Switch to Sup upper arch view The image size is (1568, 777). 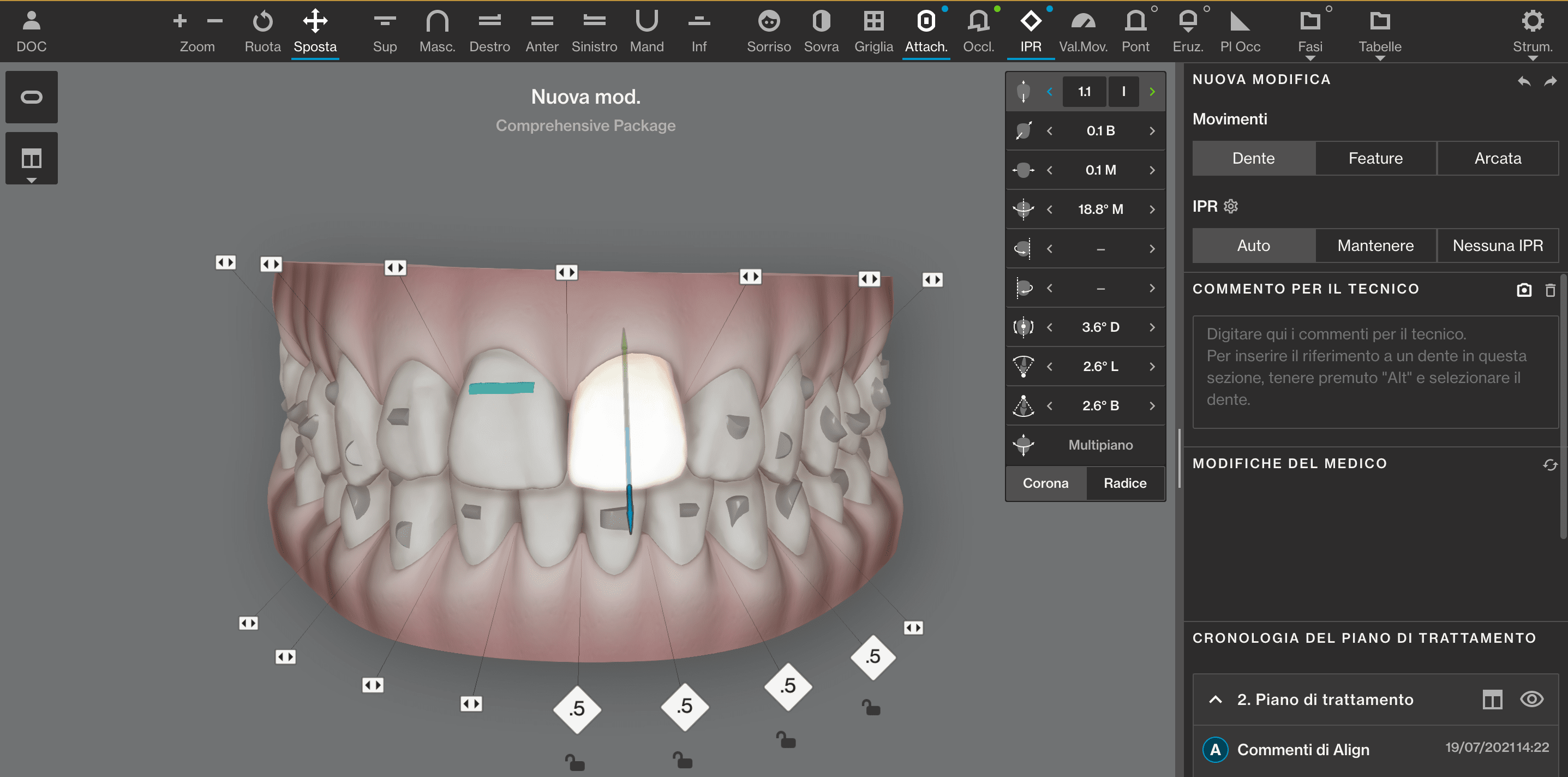385,32
